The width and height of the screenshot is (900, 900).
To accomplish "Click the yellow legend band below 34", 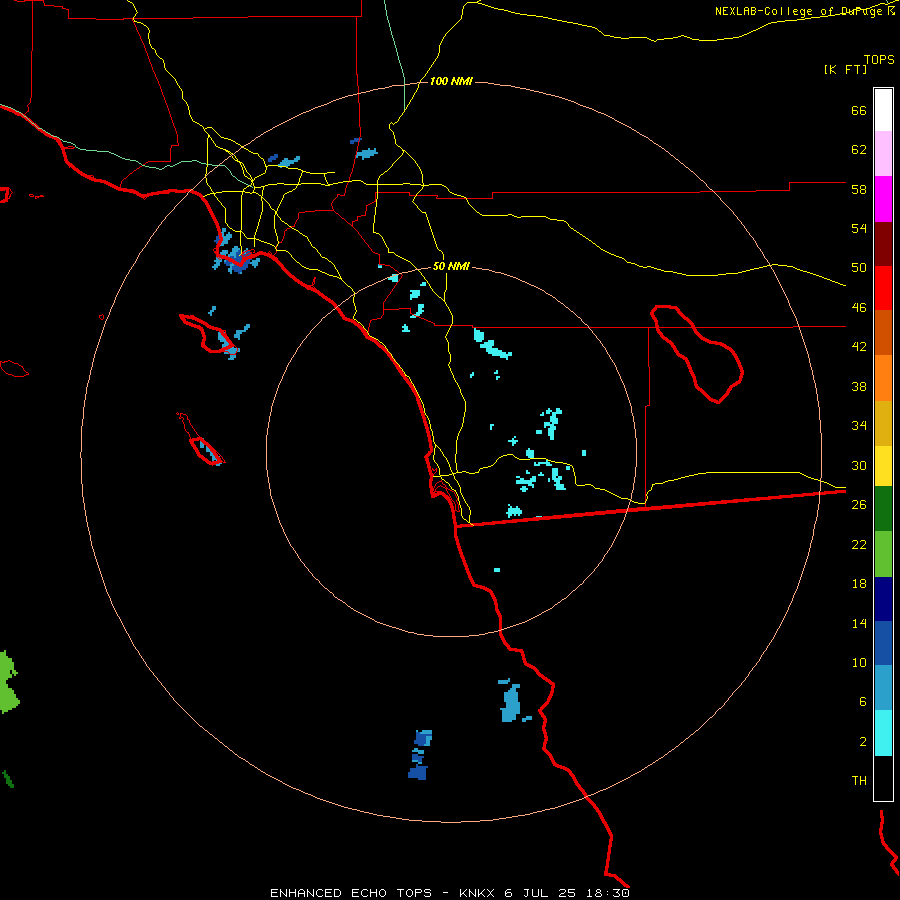I will pos(883,466).
